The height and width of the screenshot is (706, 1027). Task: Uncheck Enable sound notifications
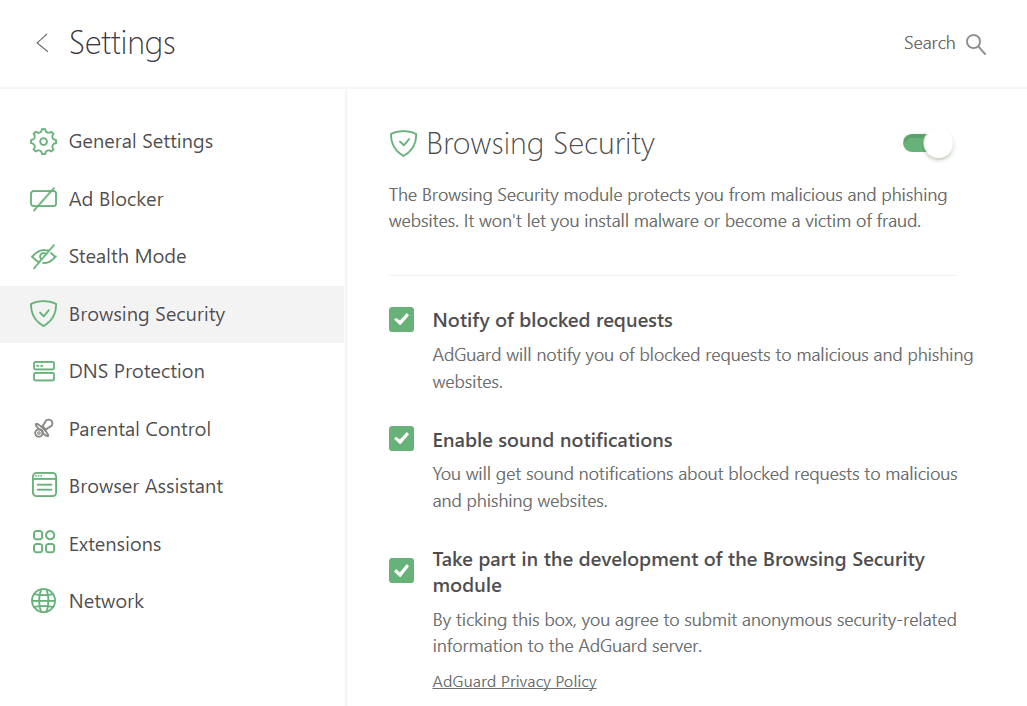(x=401, y=439)
